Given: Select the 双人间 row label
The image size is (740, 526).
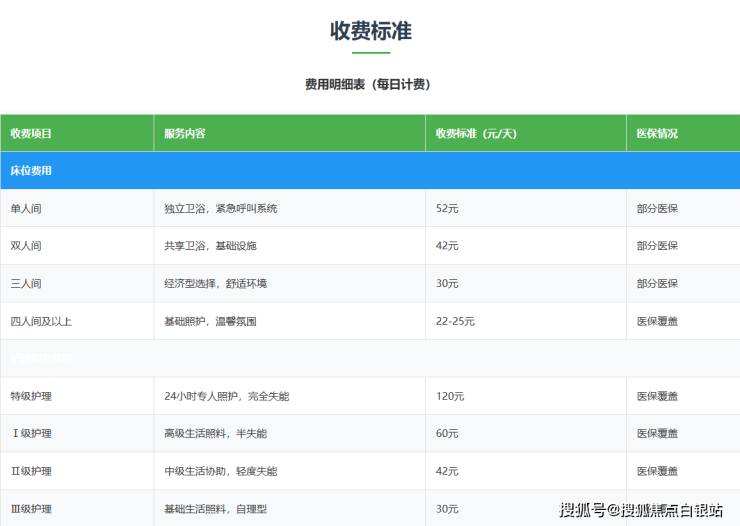Looking at the screenshot, I should 26,246.
